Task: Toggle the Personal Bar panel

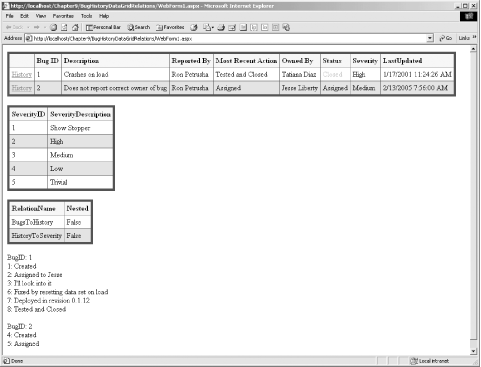Action: point(103,27)
